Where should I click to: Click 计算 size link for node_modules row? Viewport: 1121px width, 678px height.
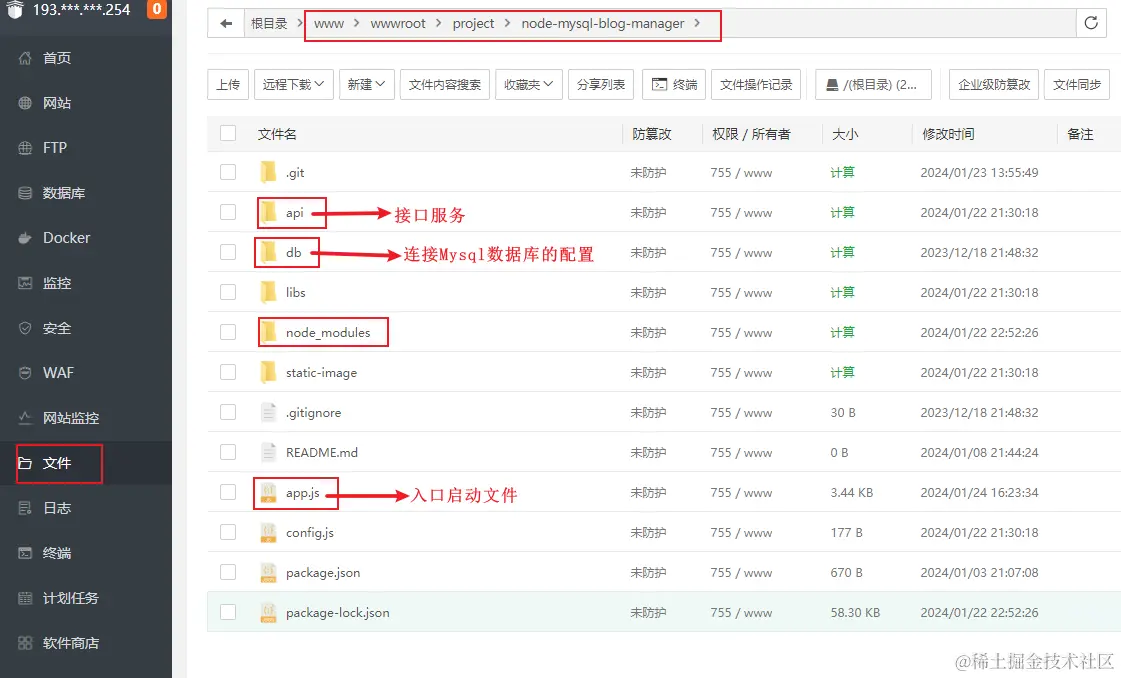tap(842, 333)
